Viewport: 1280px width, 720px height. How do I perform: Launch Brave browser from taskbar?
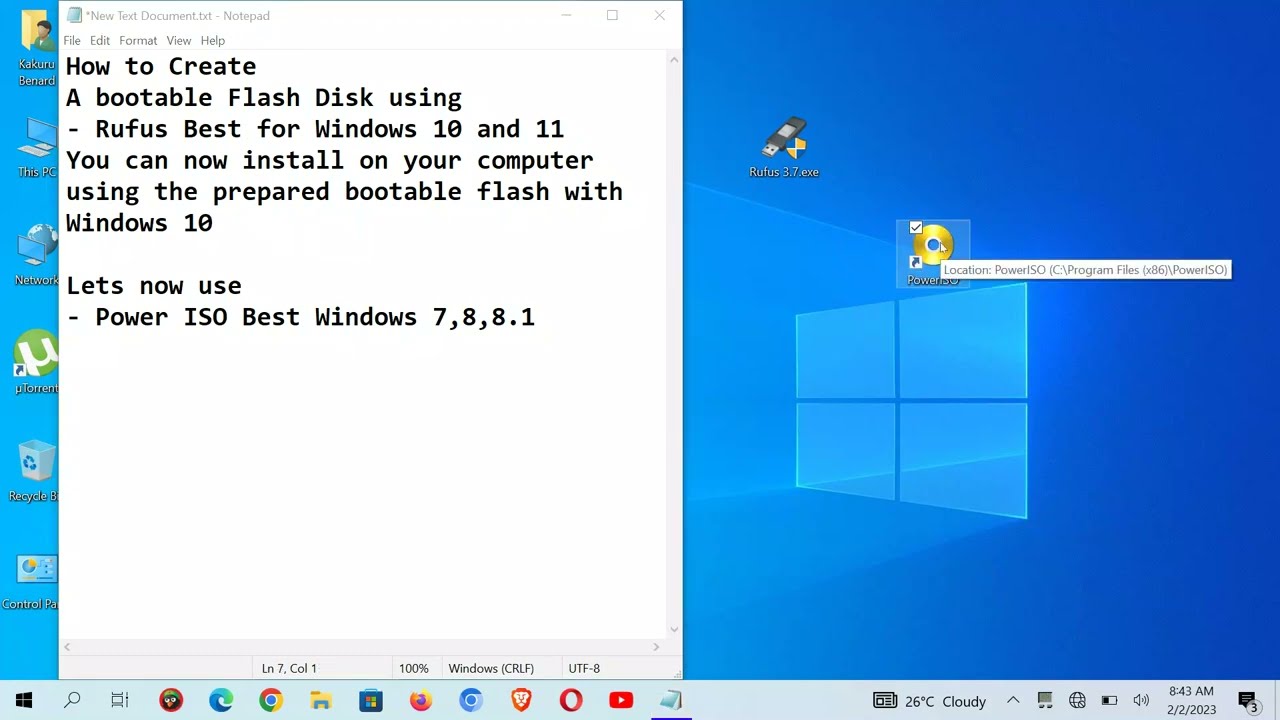click(521, 700)
